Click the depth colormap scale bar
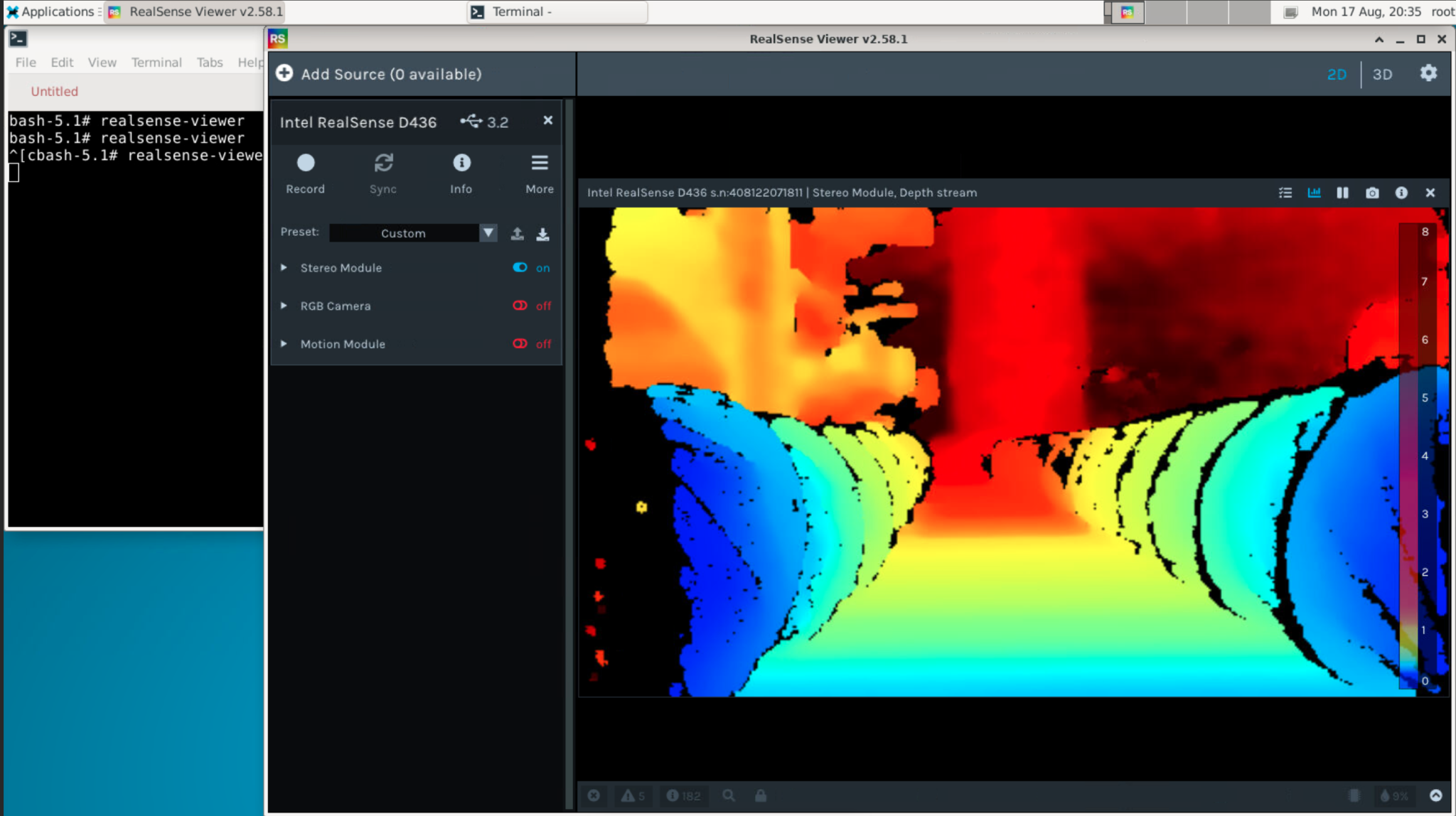Image resolution: width=1456 pixels, height=816 pixels. coord(1408,456)
